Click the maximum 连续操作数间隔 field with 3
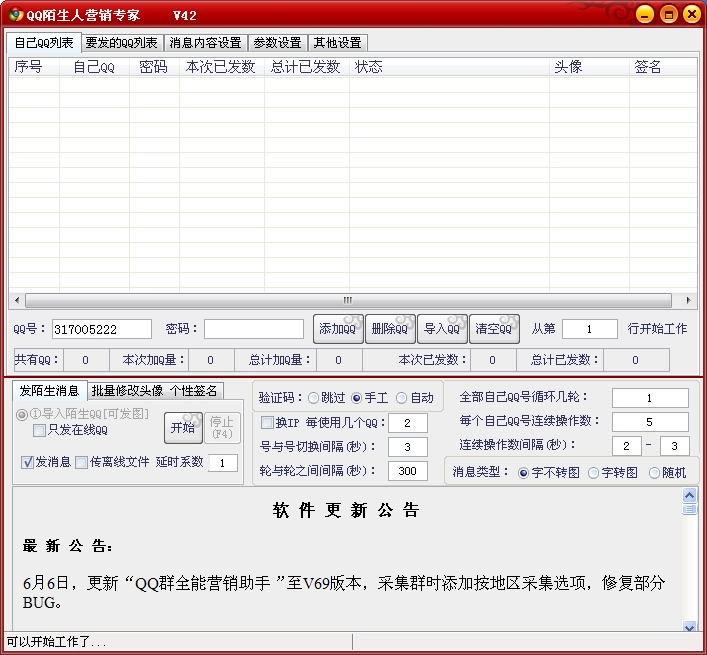The width and height of the screenshot is (707, 655). [674, 446]
